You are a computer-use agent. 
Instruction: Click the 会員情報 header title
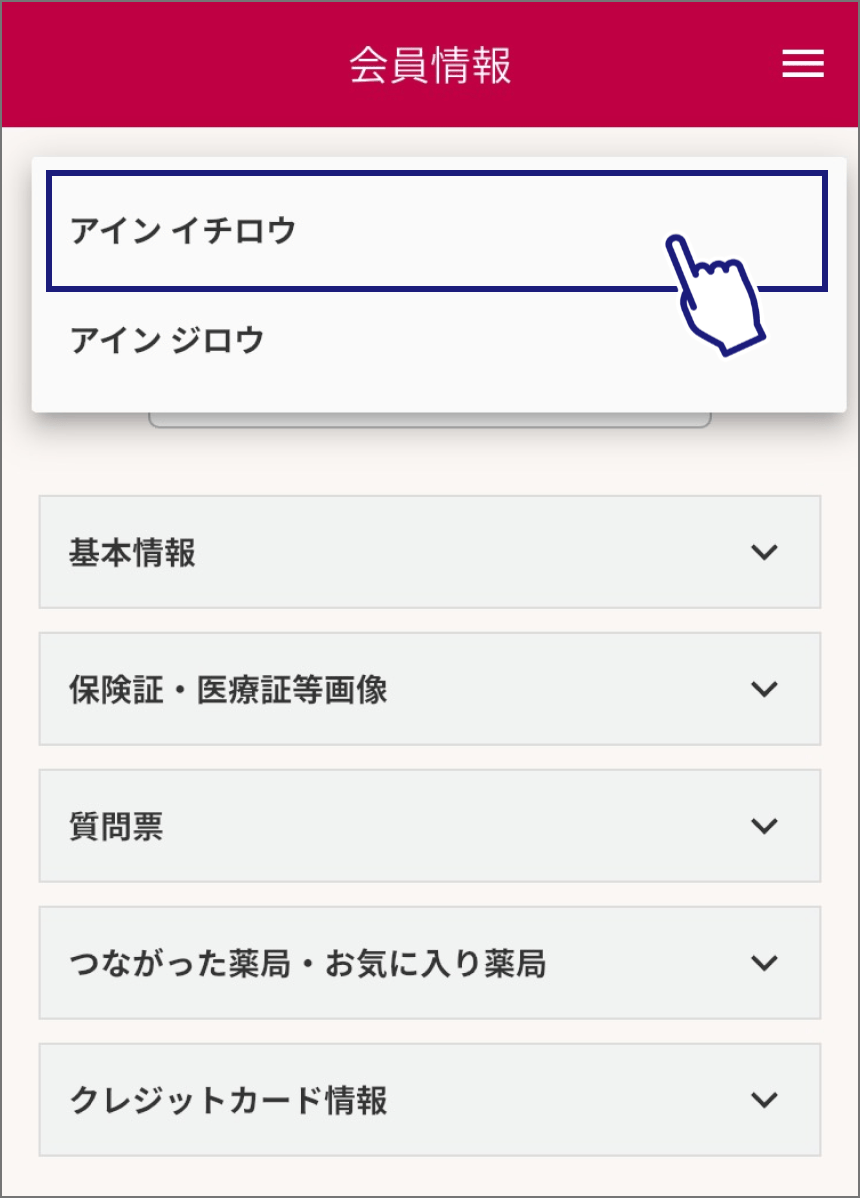(430, 64)
